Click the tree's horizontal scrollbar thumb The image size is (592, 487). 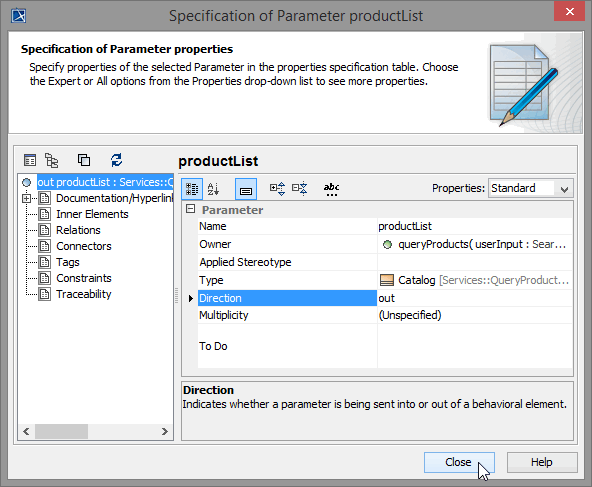pos(62,431)
